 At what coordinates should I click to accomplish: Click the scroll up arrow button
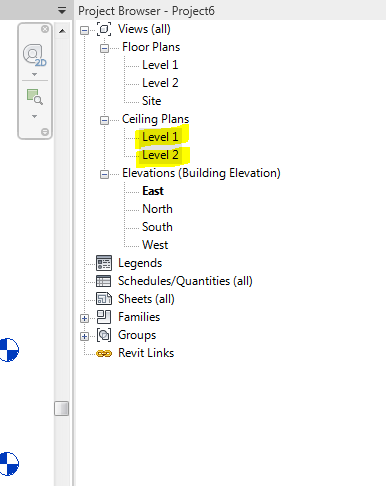pyautogui.click(x=62, y=31)
